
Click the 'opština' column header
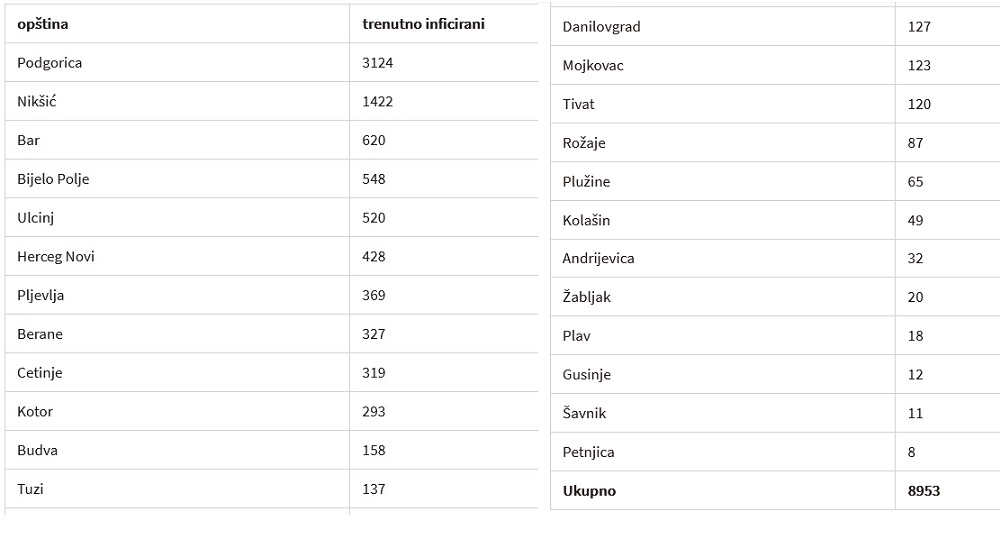[177, 24]
